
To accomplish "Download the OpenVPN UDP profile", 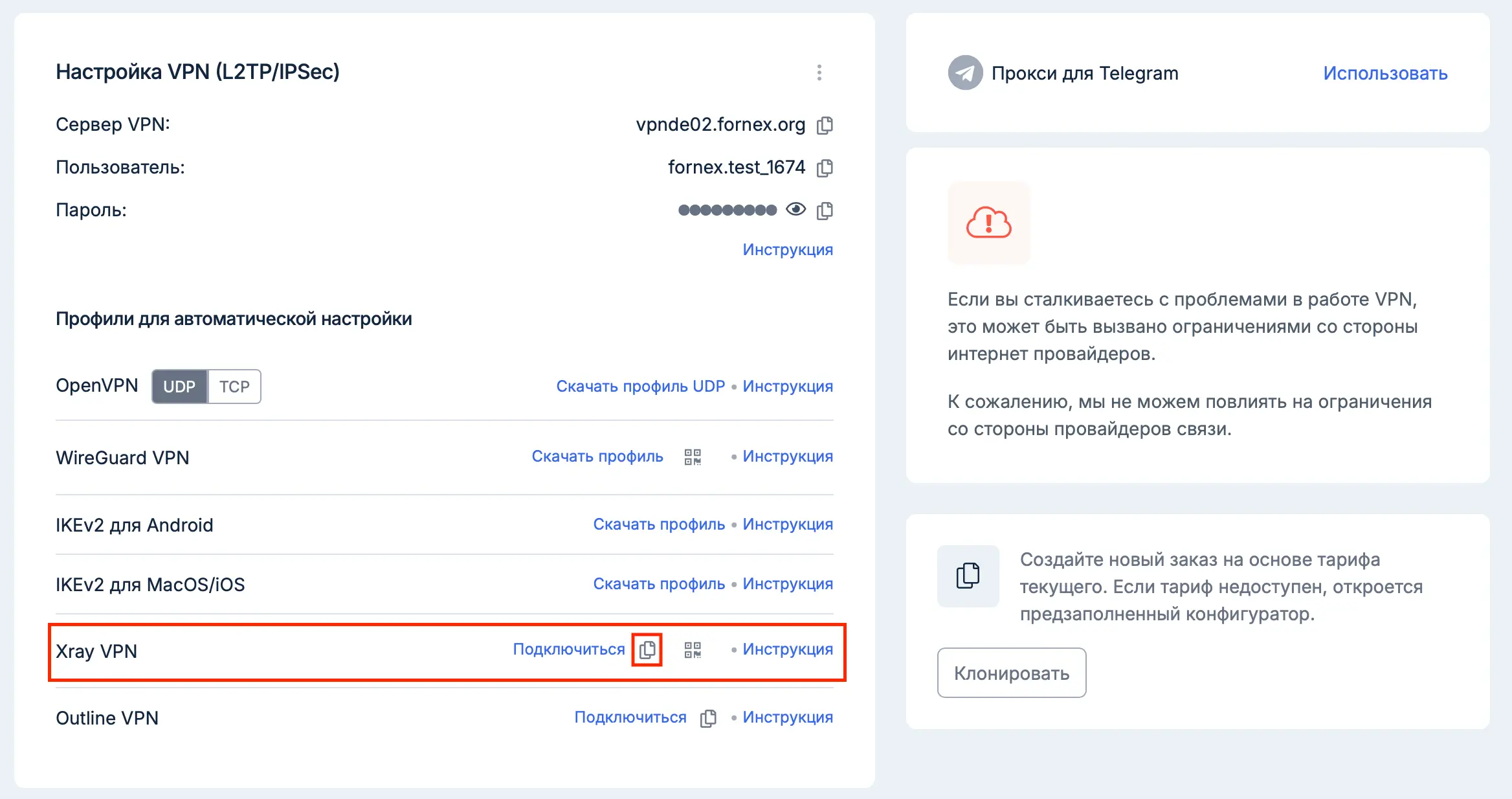I will tap(640, 387).
